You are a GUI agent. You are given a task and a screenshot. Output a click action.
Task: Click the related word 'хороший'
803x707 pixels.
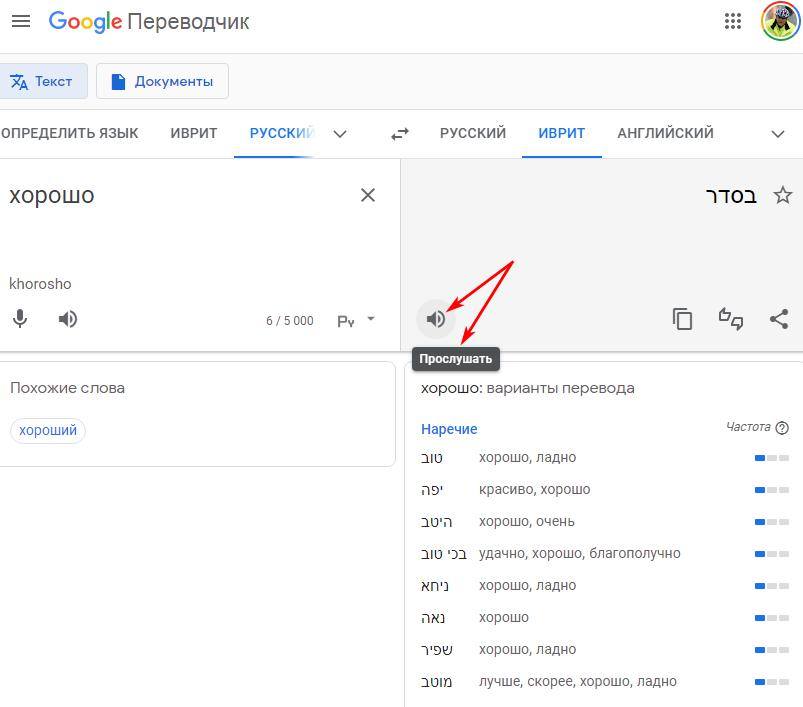48,431
